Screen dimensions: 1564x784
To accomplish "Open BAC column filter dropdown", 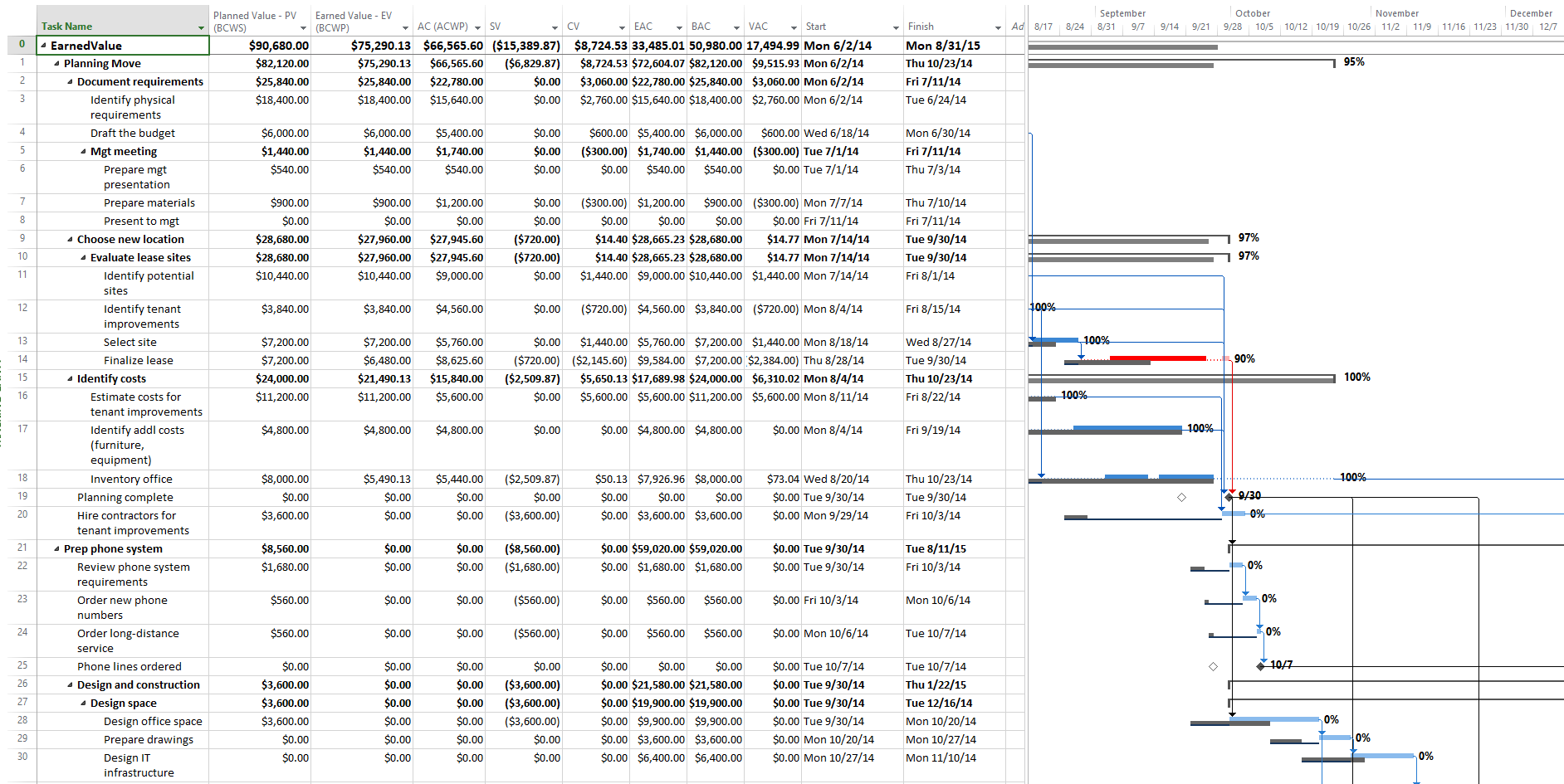I will point(736,28).
